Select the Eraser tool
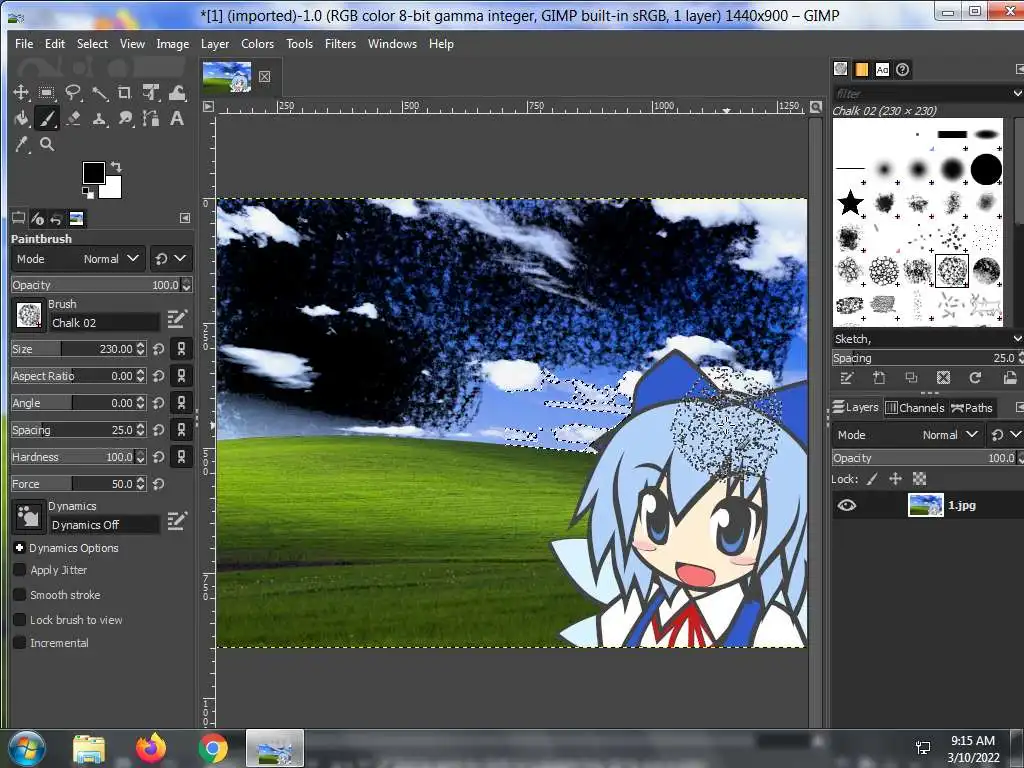1024x768 pixels. [72, 118]
